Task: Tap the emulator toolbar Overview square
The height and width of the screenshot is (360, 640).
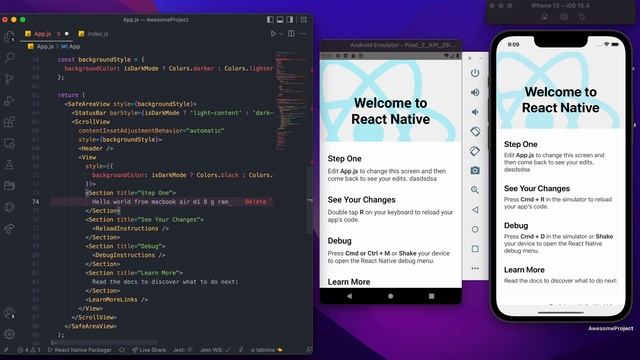Action: [475, 249]
